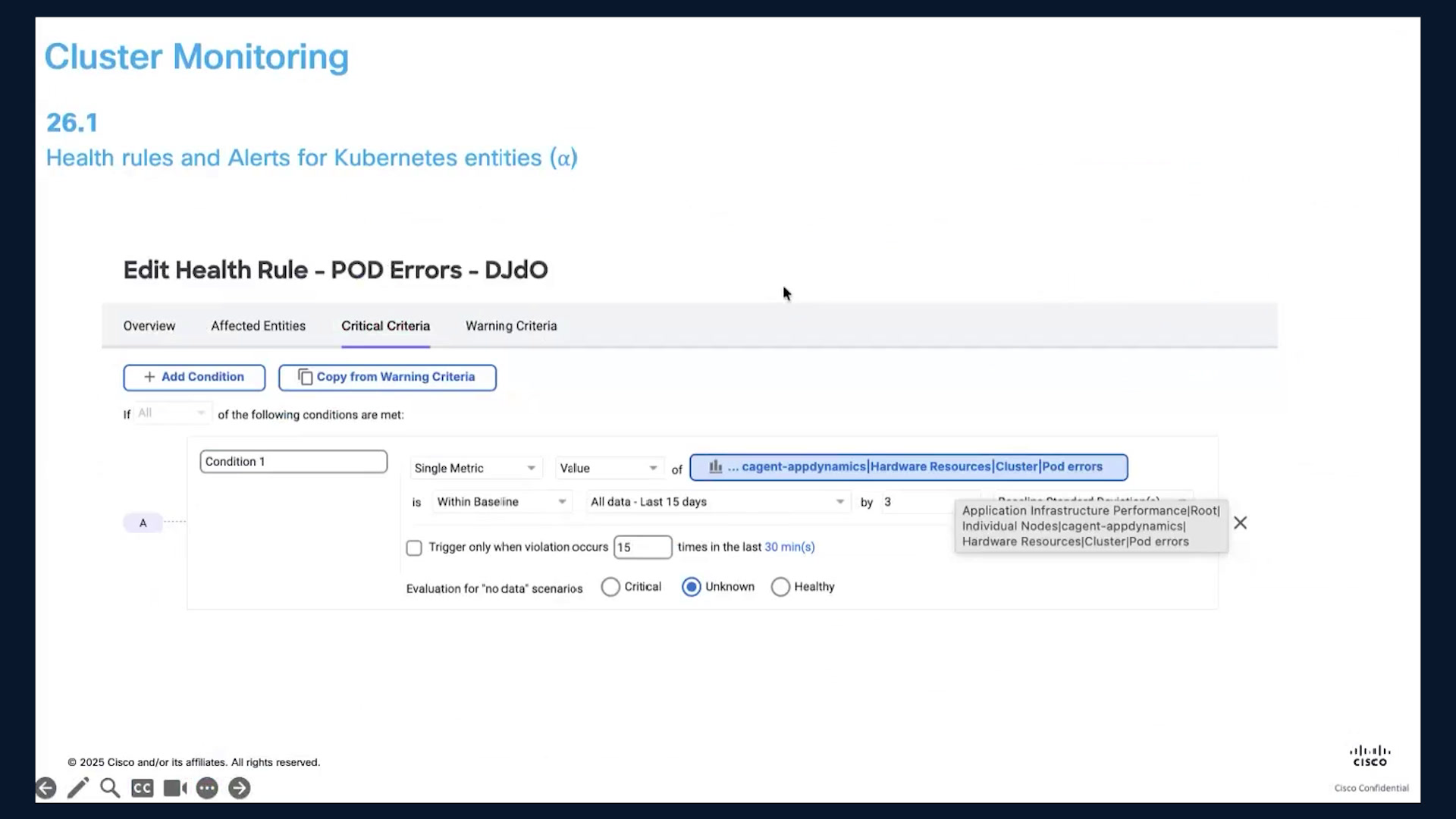The width and height of the screenshot is (1456, 819).
Task: Enable Trigger only when violation occurs checkbox
Action: click(x=414, y=548)
